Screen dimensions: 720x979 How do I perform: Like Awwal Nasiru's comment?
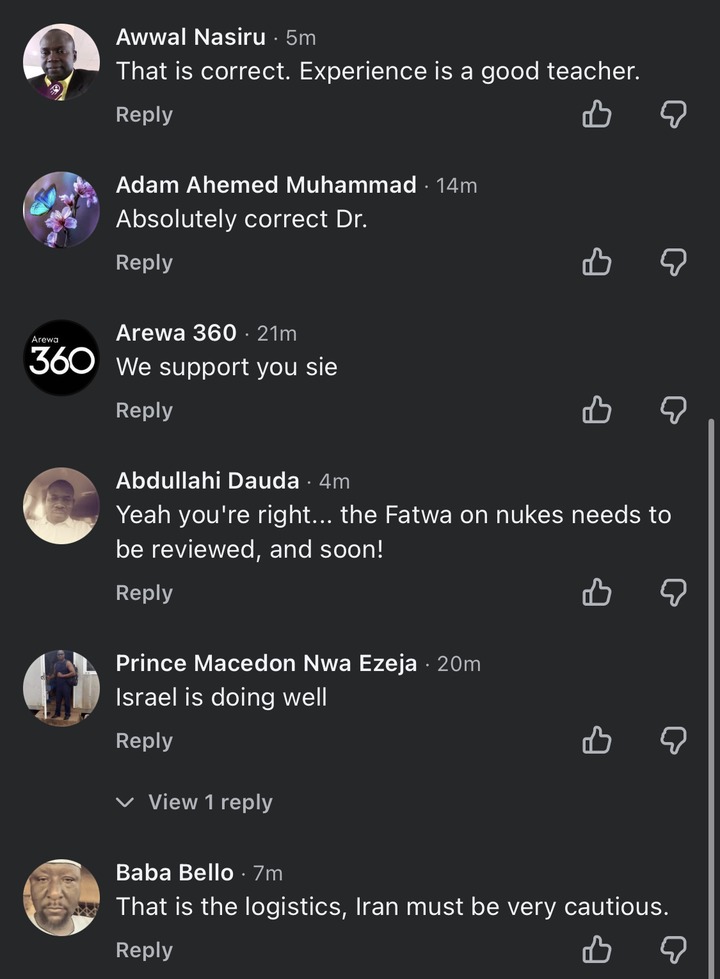(597, 115)
